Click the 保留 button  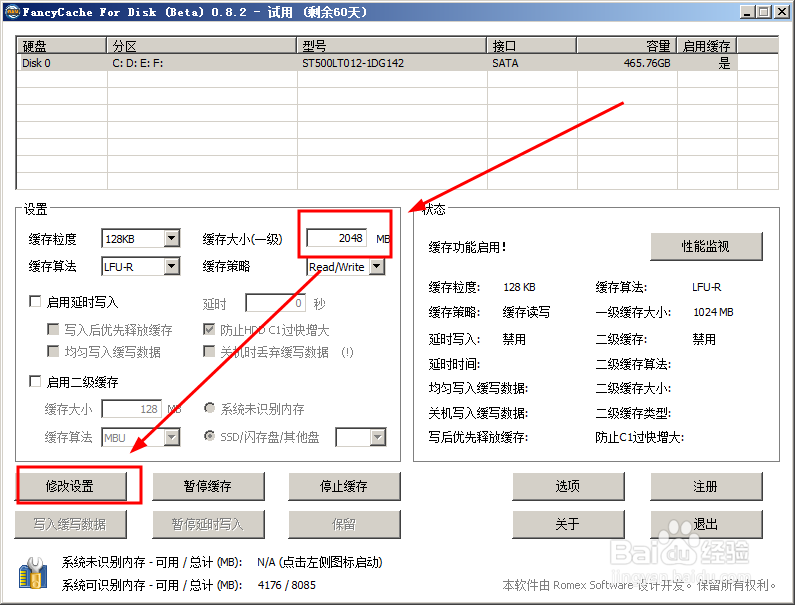(x=344, y=524)
